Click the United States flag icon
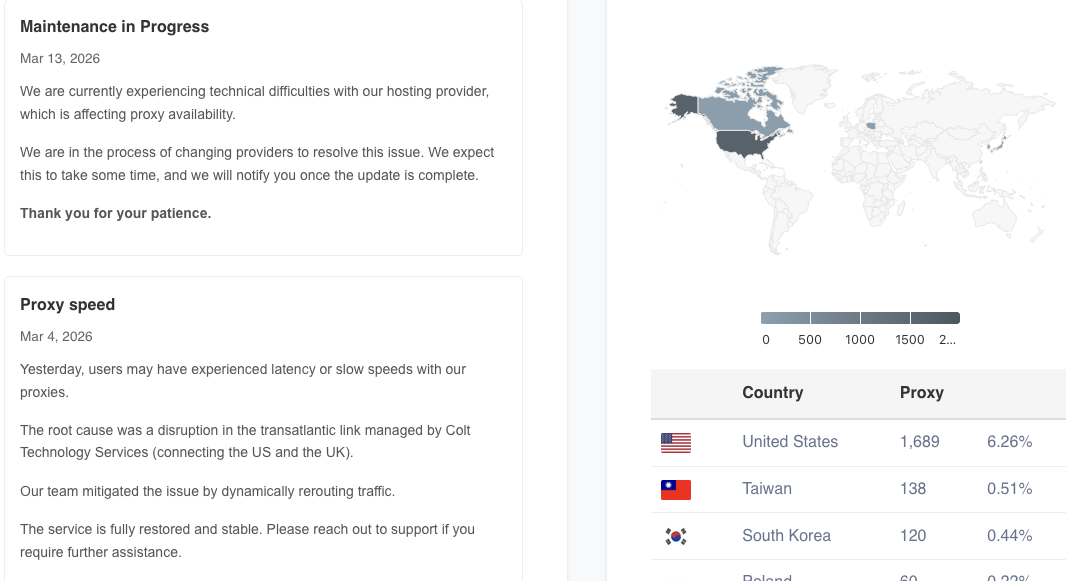Viewport: 1079px width, 581px height. pos(676,442)
